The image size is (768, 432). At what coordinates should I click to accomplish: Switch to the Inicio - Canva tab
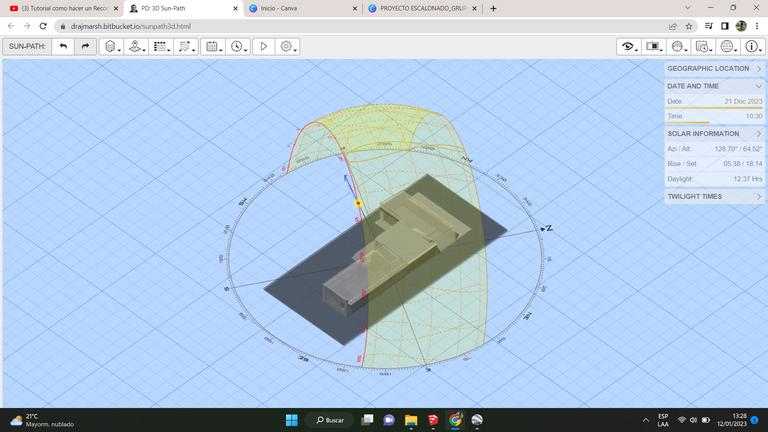pyautogui.click(x=299, y=8)
